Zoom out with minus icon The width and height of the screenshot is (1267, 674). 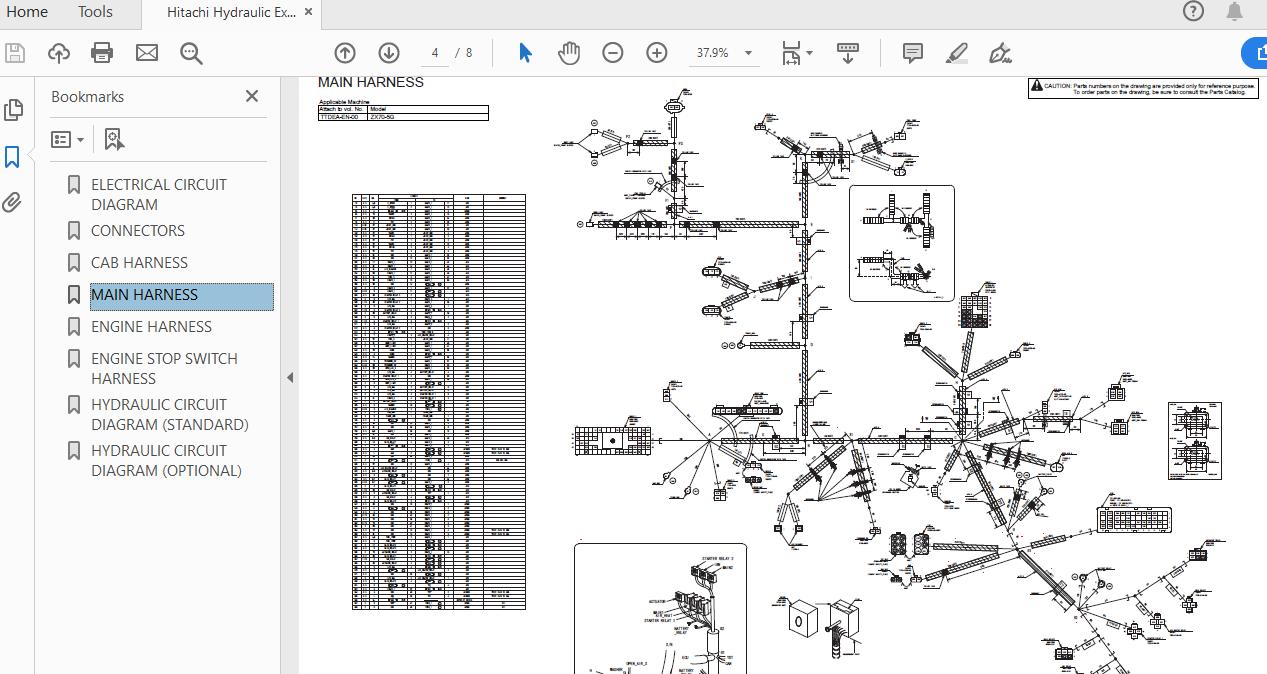613,53
